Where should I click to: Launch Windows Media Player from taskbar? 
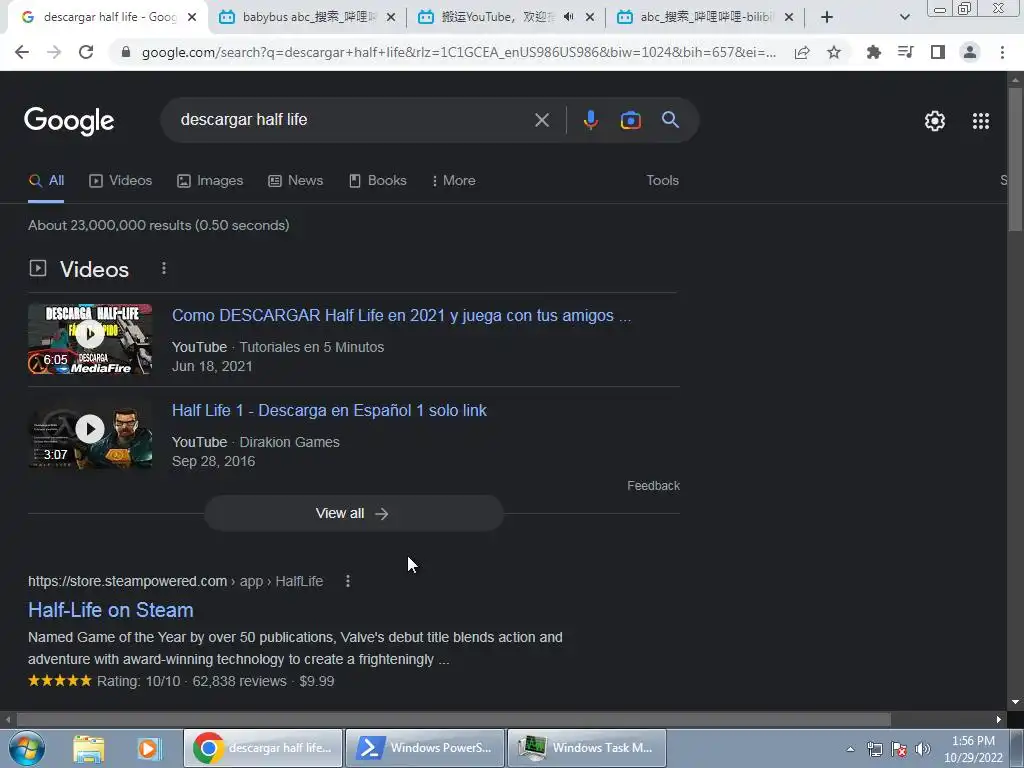point(148,748)
